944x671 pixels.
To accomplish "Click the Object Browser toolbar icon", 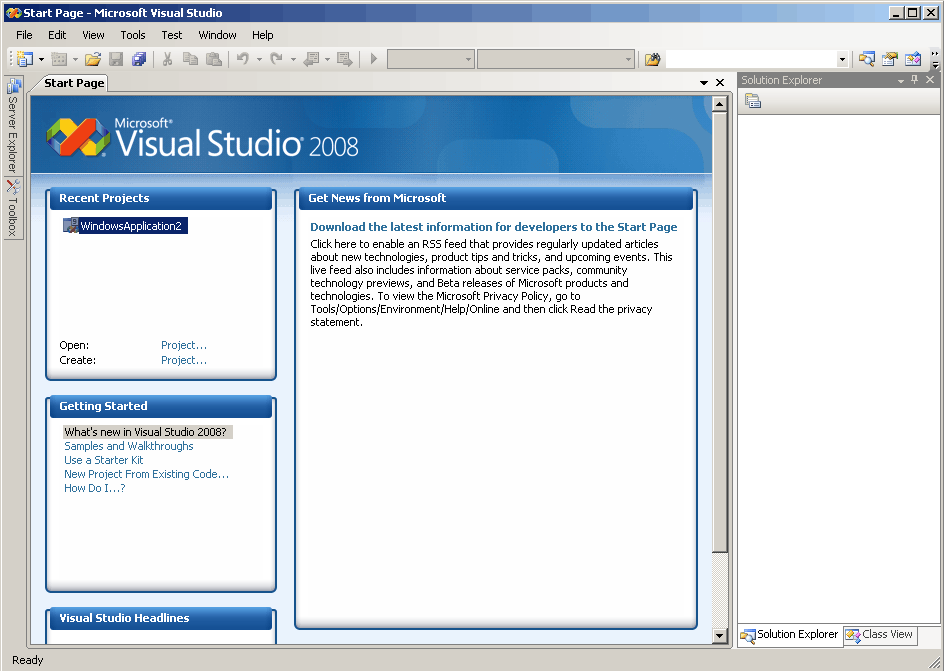I will pos(913,59).
